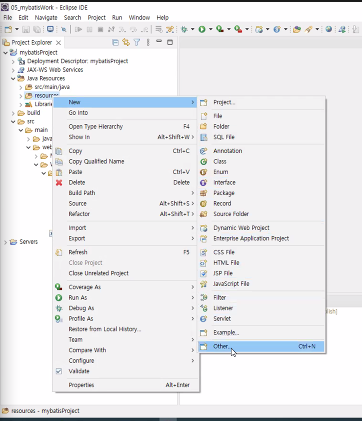The image size is (362, 421).
Task: Select HTML File in New submenu
Action: pos(262,263)
